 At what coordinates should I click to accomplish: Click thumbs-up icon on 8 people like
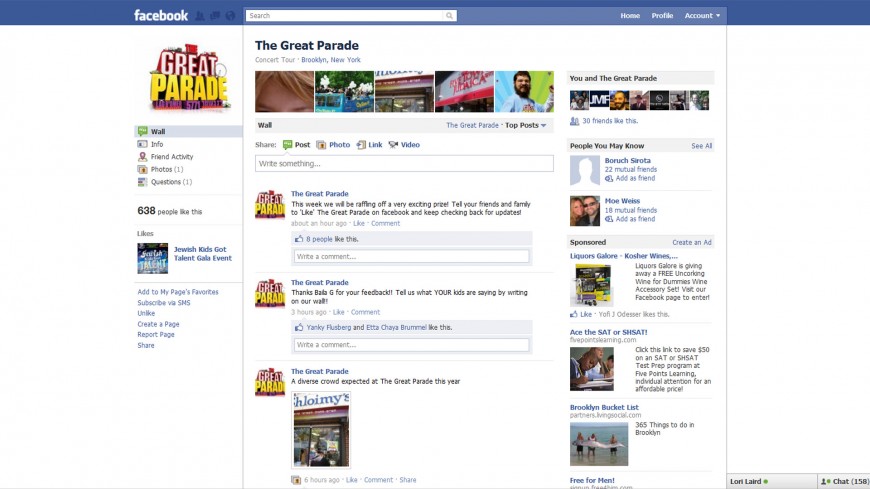[299, 239]
